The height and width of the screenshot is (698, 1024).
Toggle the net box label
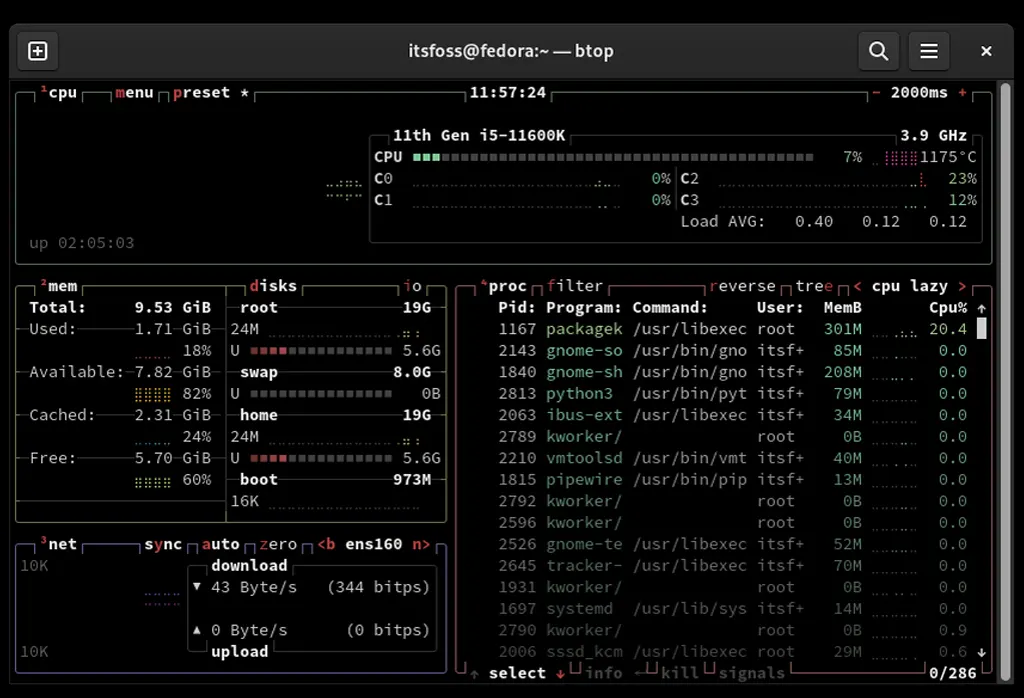tap(59, 544)
